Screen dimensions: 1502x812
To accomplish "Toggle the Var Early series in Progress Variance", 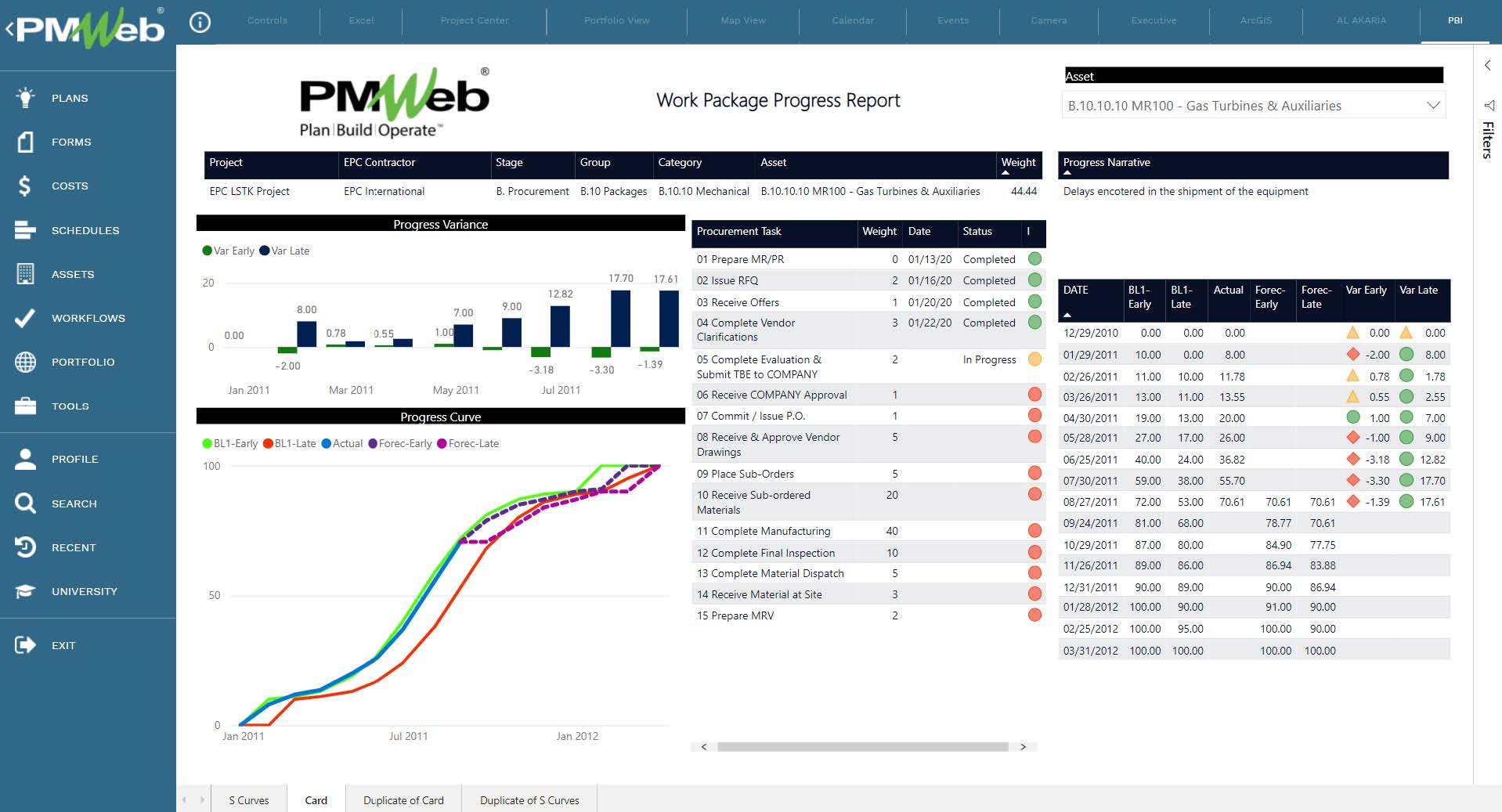I will pos(228,251).
